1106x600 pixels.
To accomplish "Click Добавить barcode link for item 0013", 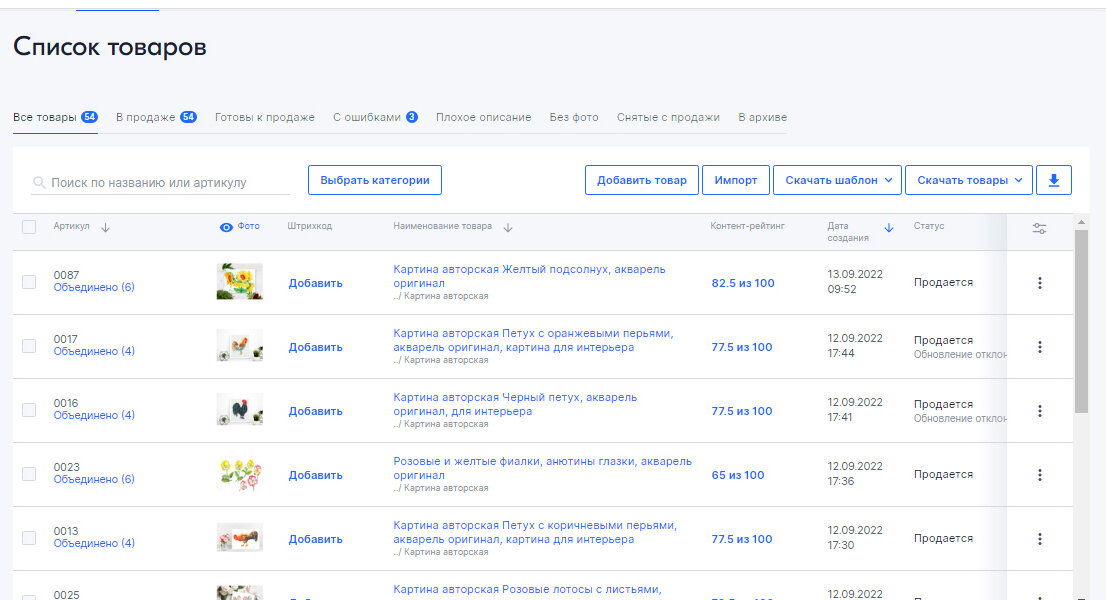I will 315,539.
